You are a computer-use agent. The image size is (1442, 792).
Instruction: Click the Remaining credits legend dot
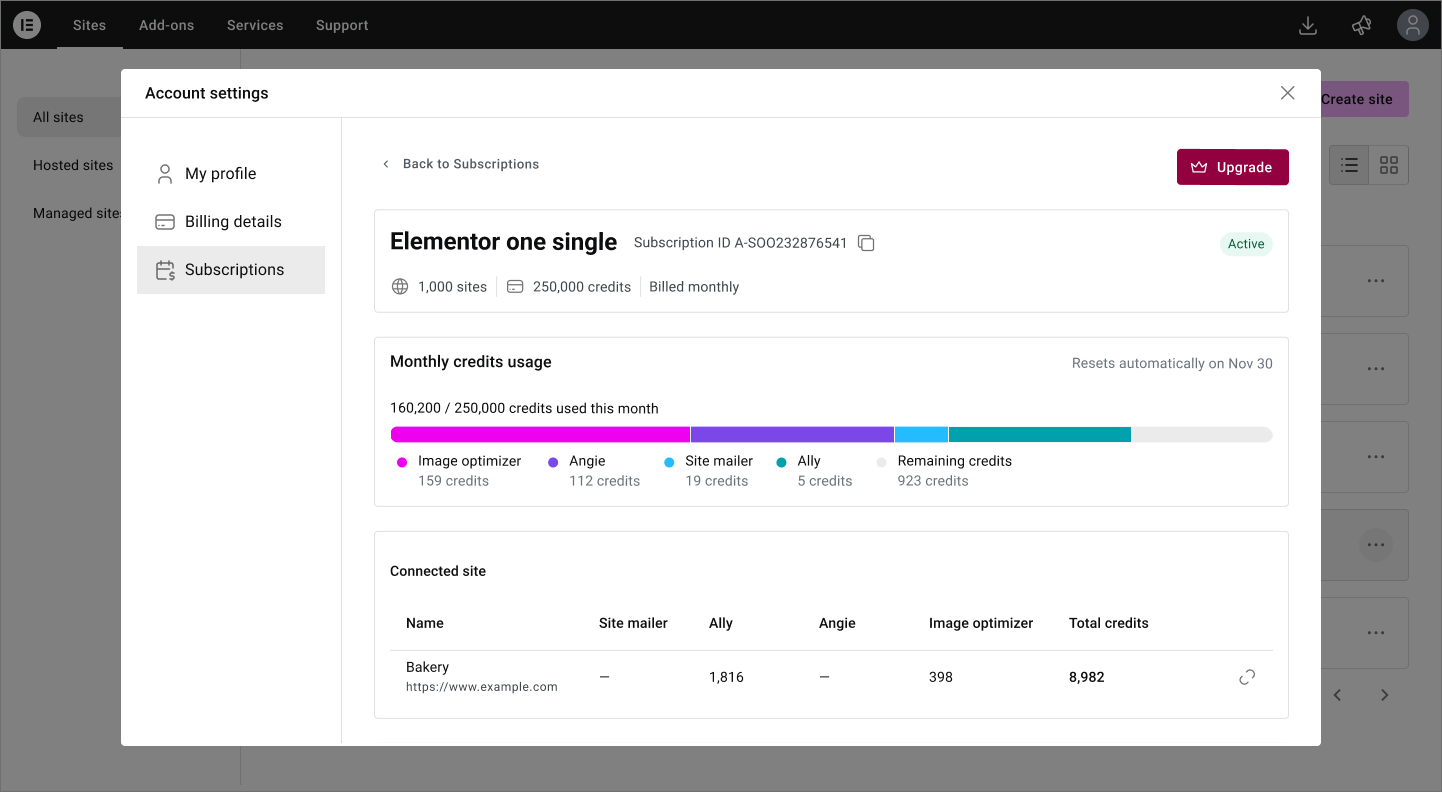pyautogui.click(x=881, y=462)
